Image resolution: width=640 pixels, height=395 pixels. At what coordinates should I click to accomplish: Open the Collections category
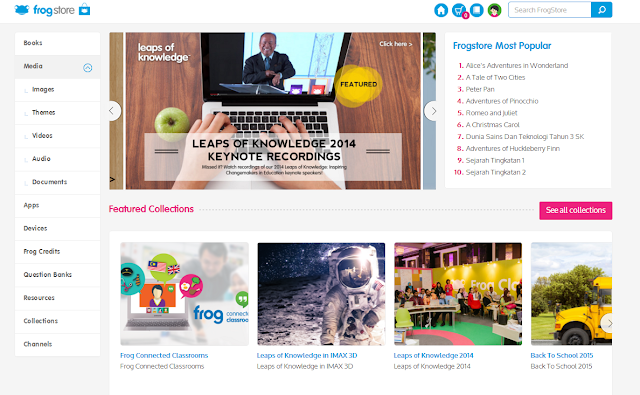click(x=58, y=321)
